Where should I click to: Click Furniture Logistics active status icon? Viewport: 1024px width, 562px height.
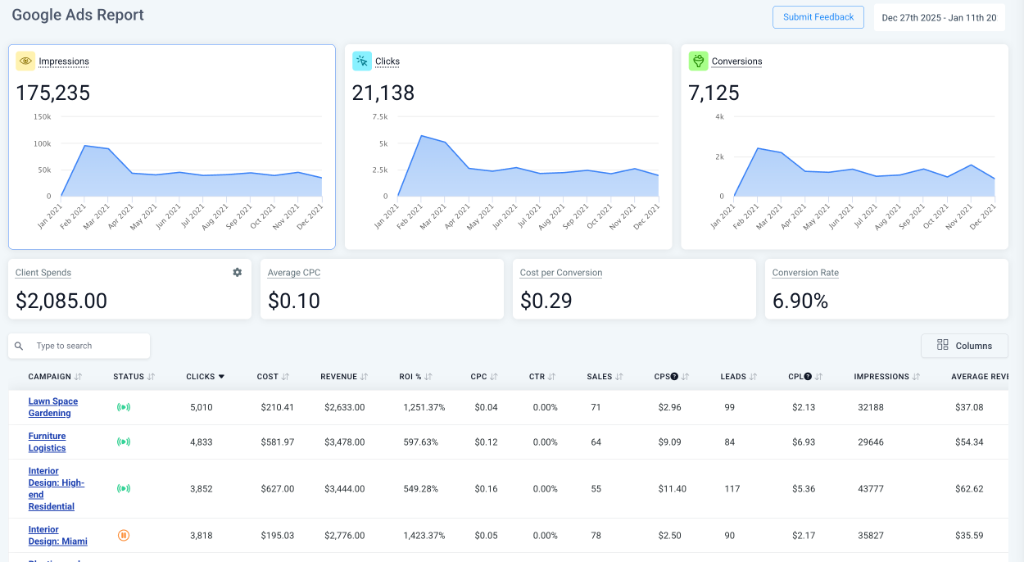[123, 442]
